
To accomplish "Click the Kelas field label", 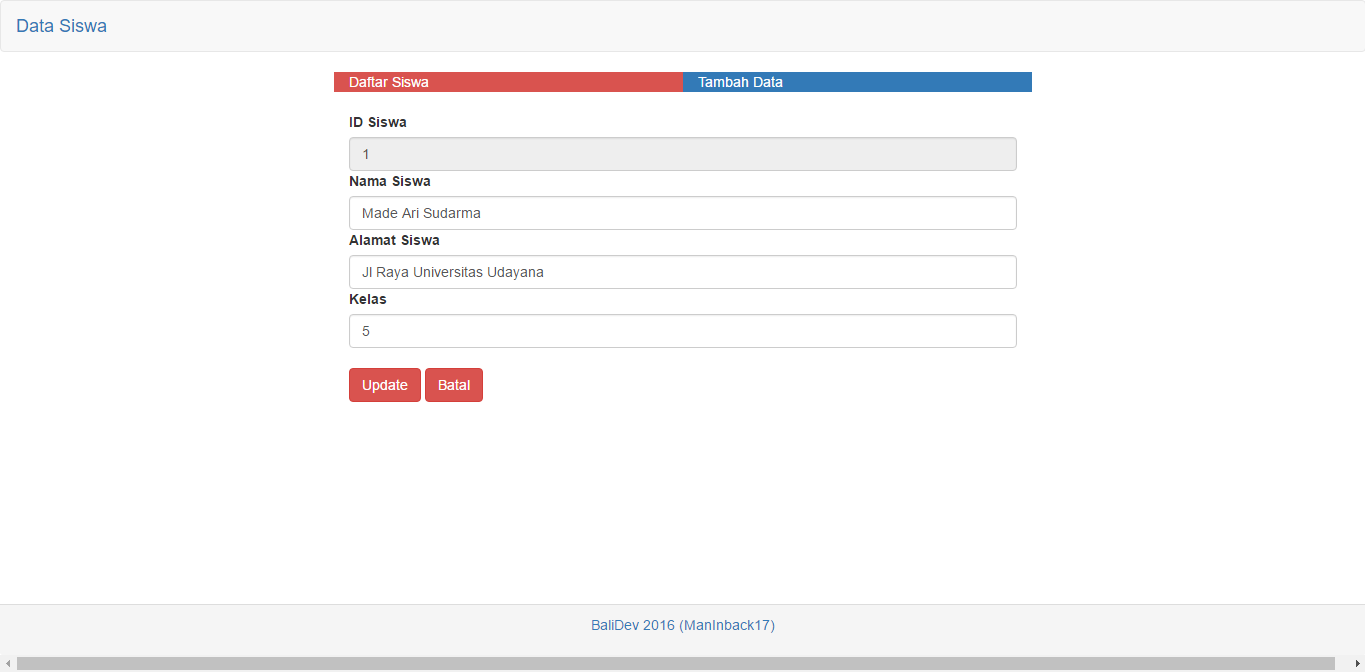I will tap(368, 299).
